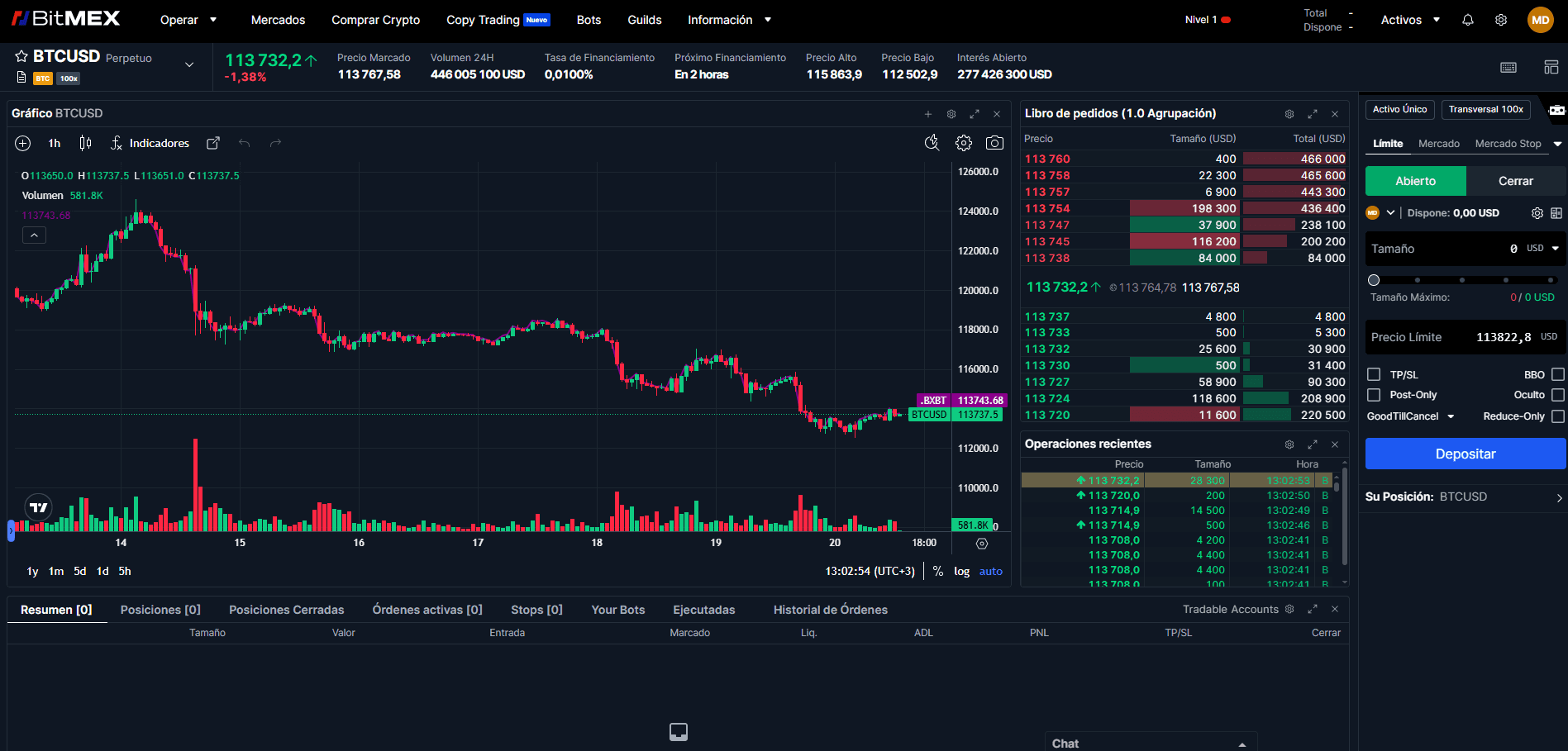The height and width of the screenshot is (751, 1568).
Task: Toggle auto scale on chart
Action: point(990,571)
